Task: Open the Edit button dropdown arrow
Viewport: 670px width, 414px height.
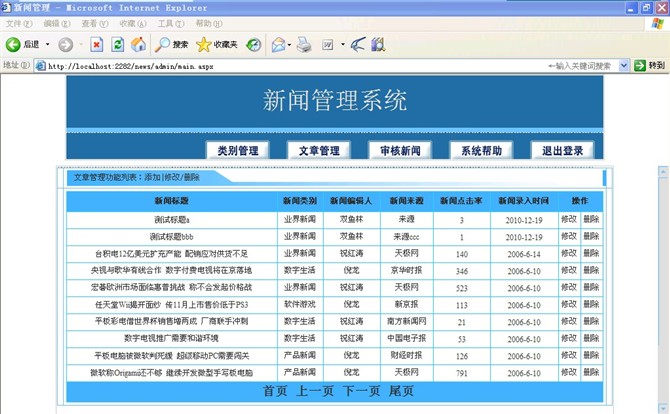Action: (343, 44)
